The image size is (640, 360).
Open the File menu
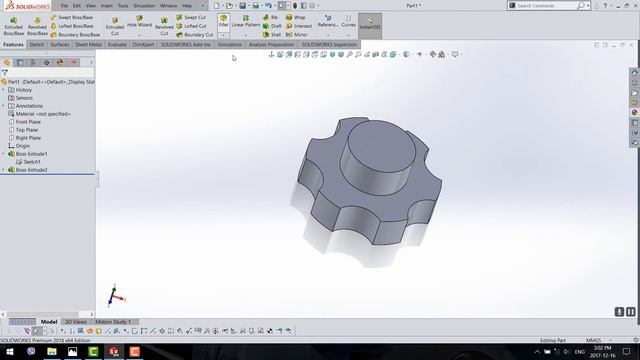click(x=64, y=6)
